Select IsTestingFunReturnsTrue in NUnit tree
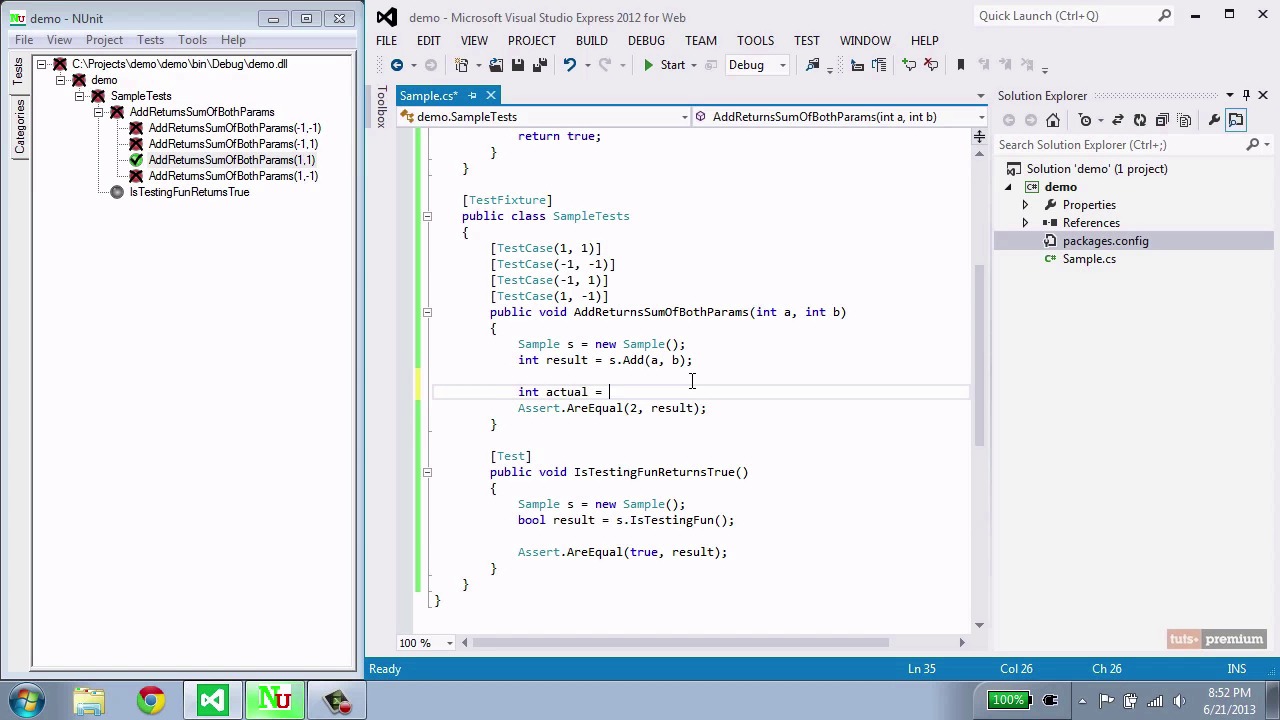The height and width of the screenshot is (720, 1280). click(189, 192)
